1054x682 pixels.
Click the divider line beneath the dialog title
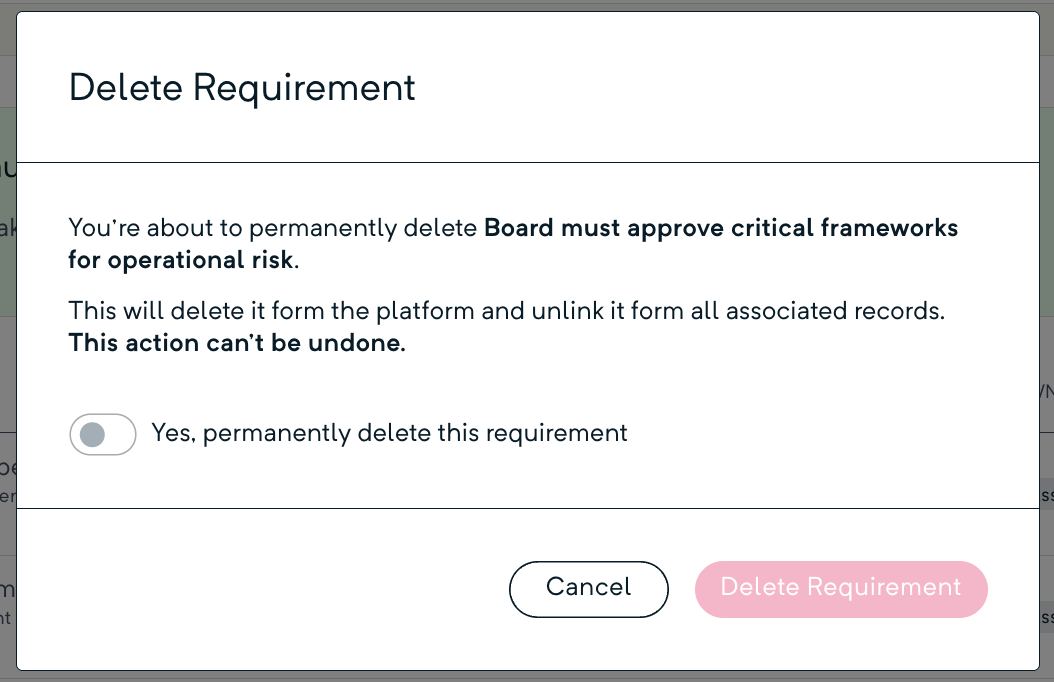[x=527, y=162]
